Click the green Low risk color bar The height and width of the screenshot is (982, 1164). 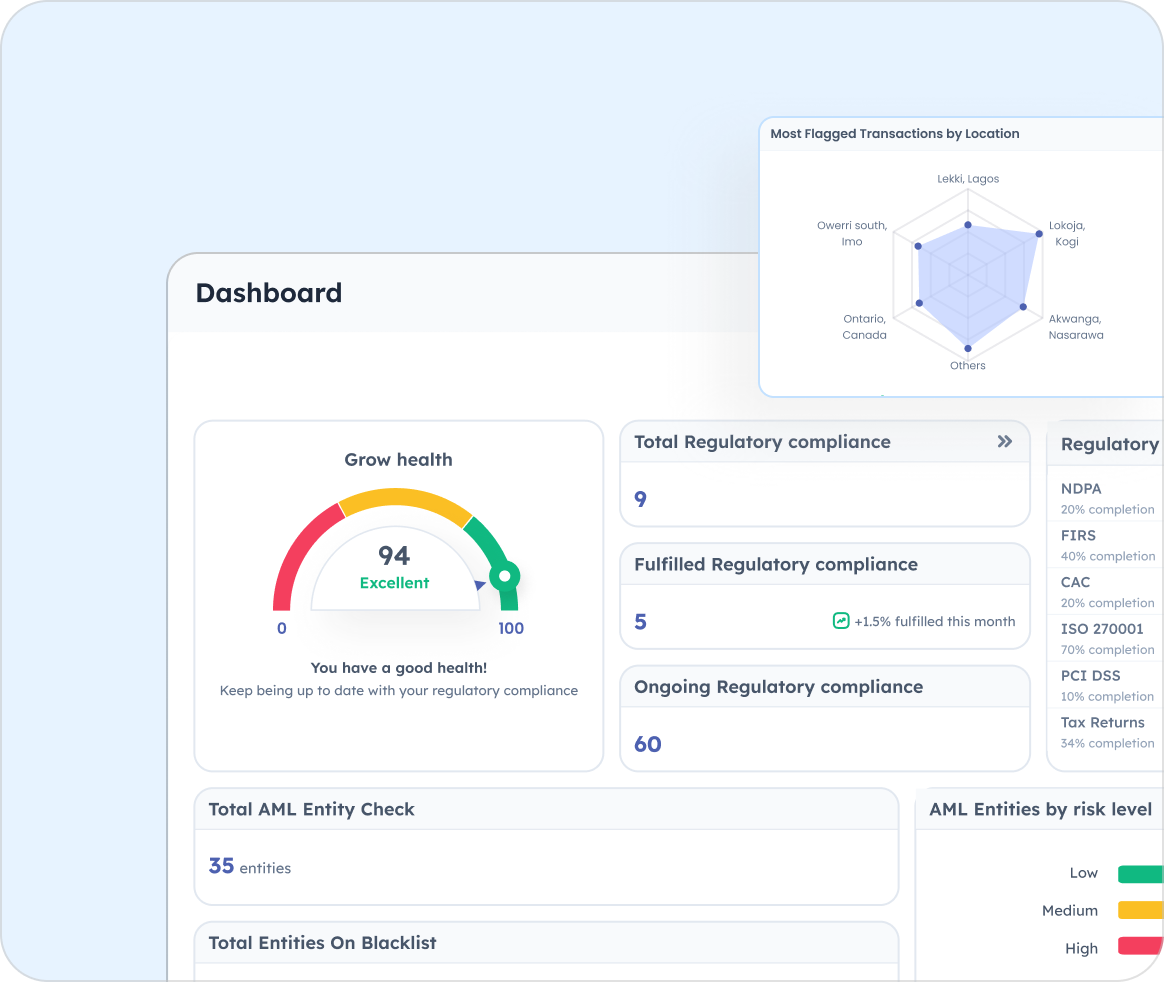1140,874
